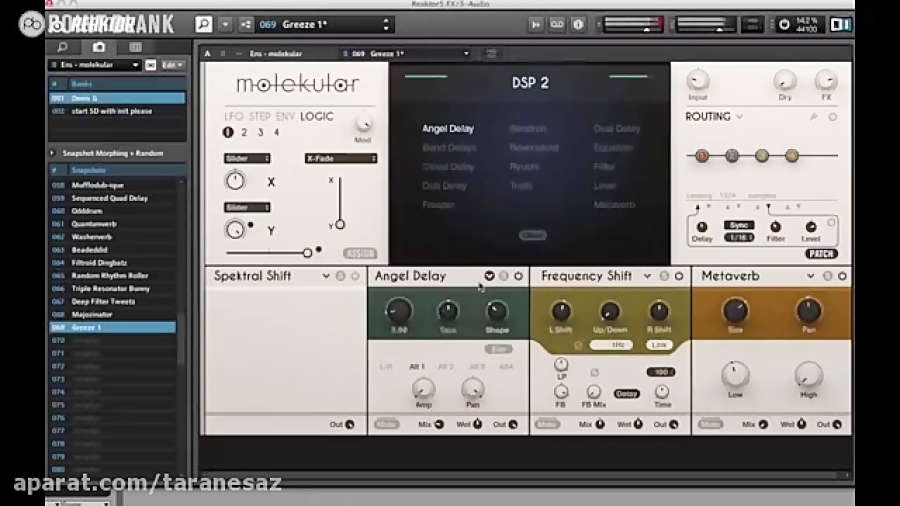Switch to the ENV modulator tab

click(285, 116)
